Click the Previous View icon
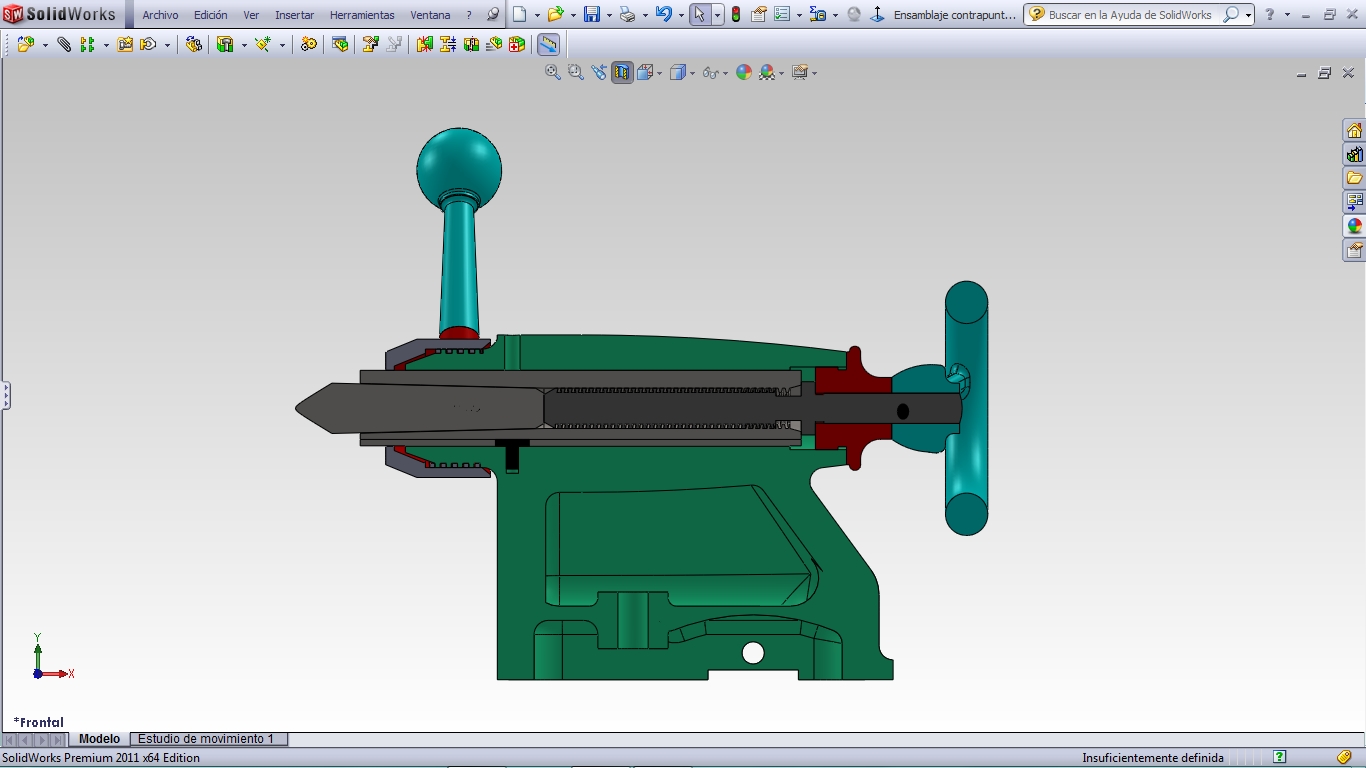Viewport: 1366px width, 768px height. [x=598, y=72]
